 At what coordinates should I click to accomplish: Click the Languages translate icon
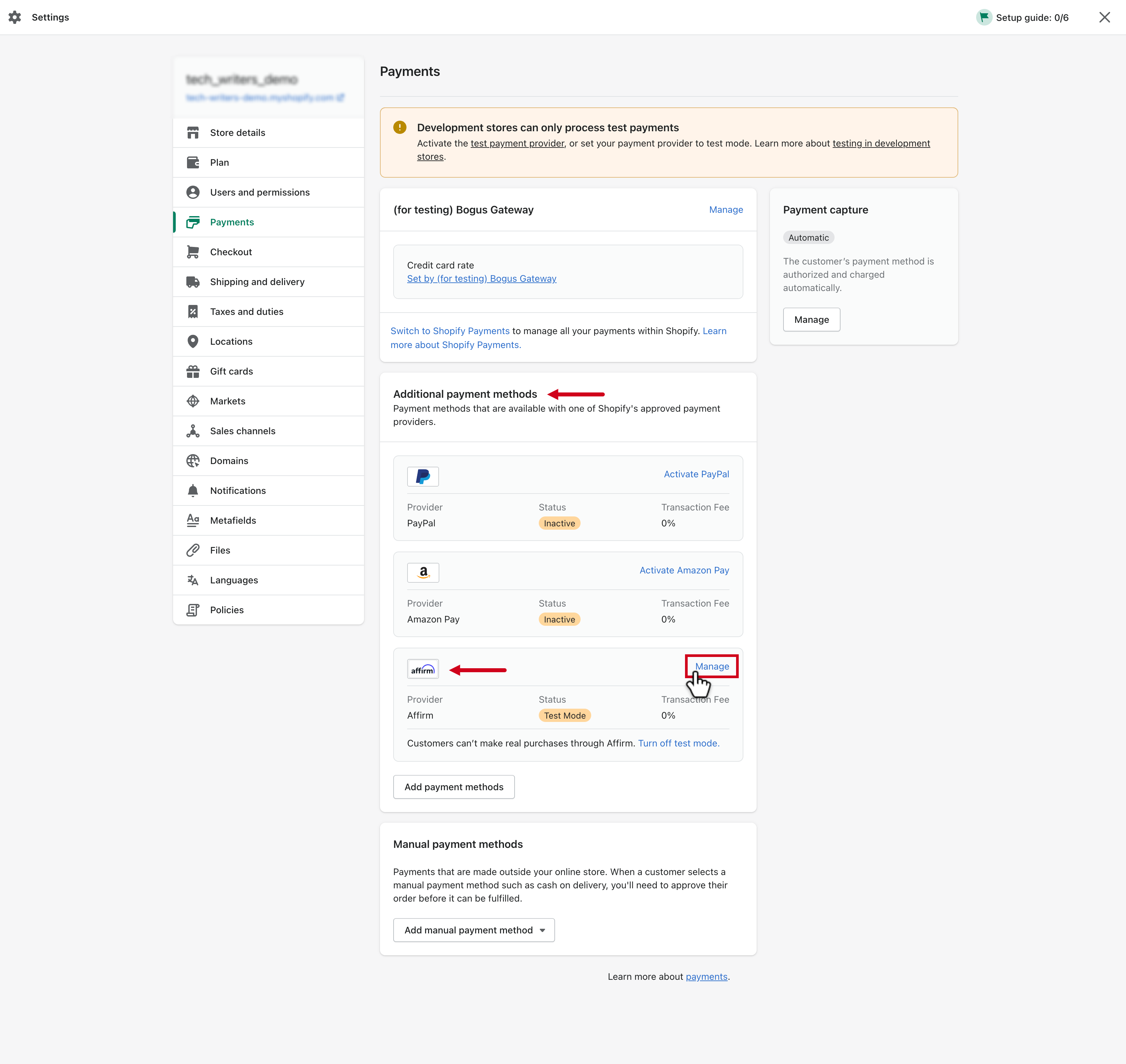point(193,580)
